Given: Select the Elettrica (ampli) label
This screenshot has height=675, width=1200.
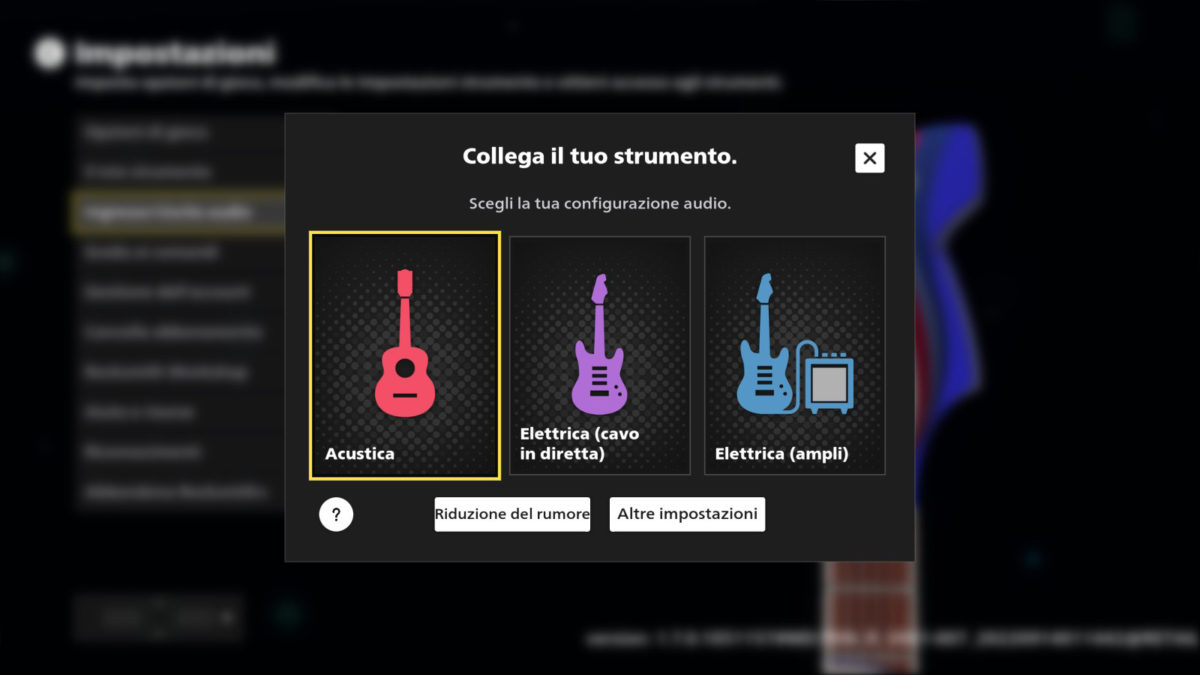Looking at the screenshot, I should pos(782,454).
